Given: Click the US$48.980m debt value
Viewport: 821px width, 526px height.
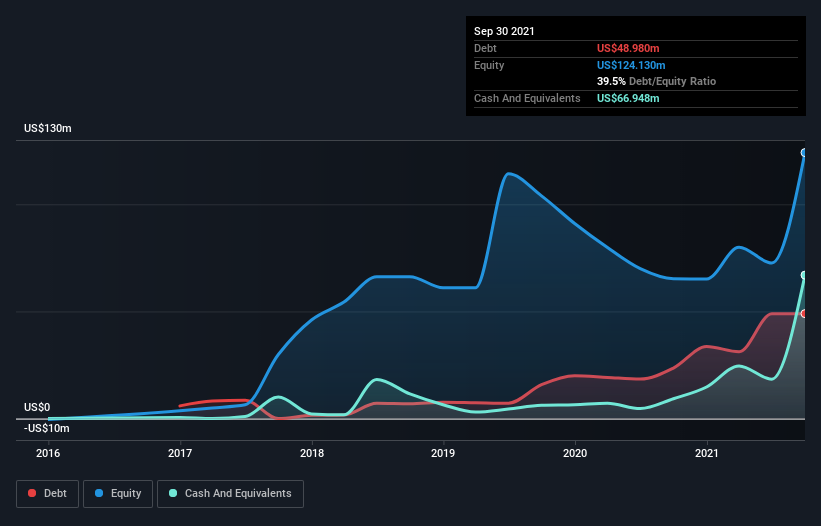Looking at the screenshot, I should pos(628,48).
